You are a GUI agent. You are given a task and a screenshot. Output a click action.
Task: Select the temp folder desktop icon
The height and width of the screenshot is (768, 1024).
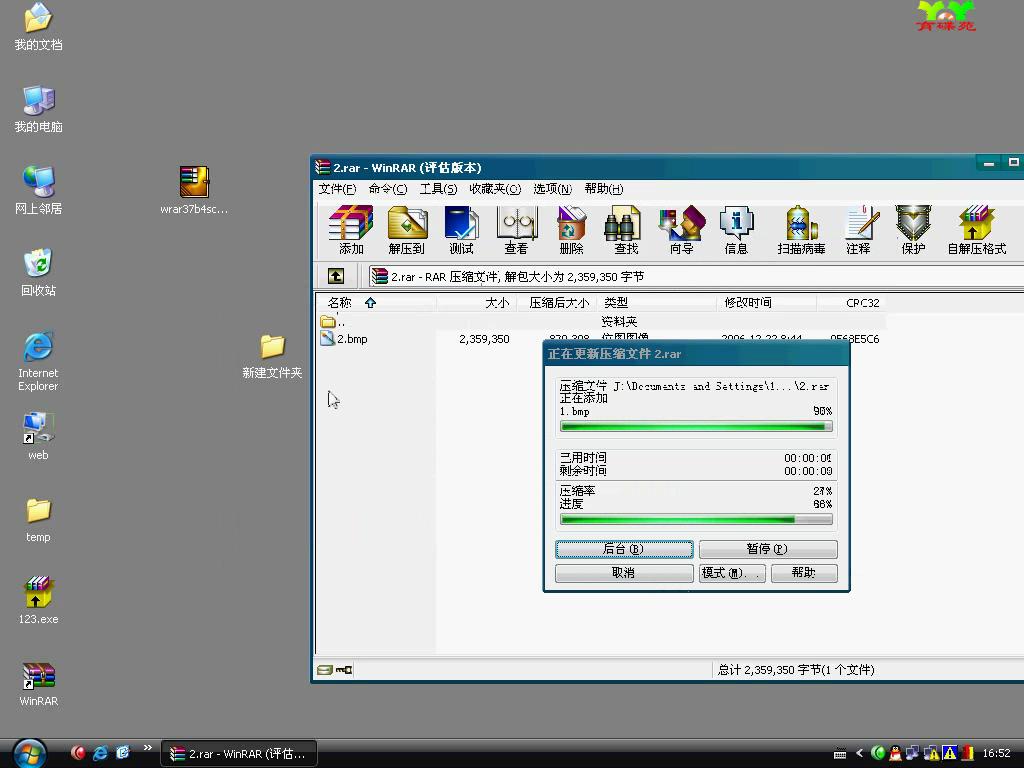point(38,519)
